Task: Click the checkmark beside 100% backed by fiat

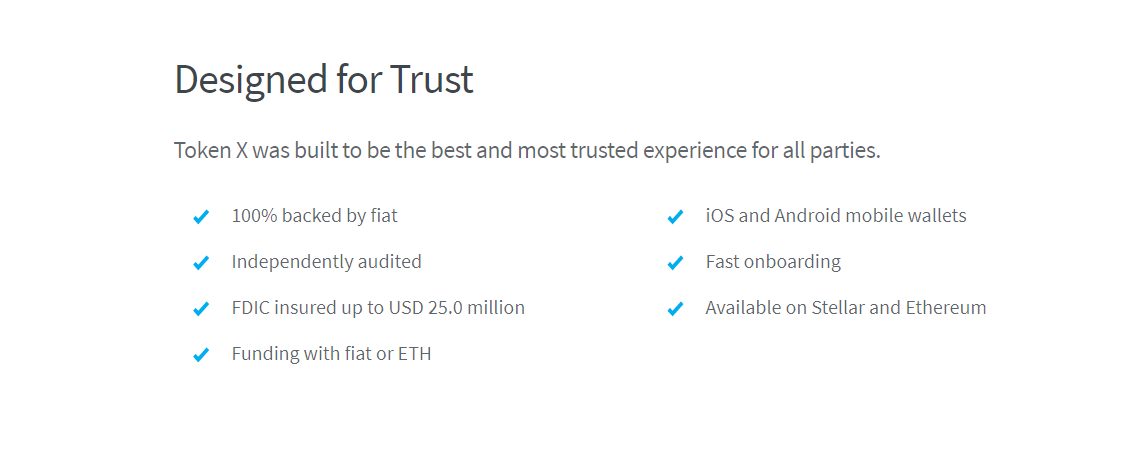Action: [201, 217]
